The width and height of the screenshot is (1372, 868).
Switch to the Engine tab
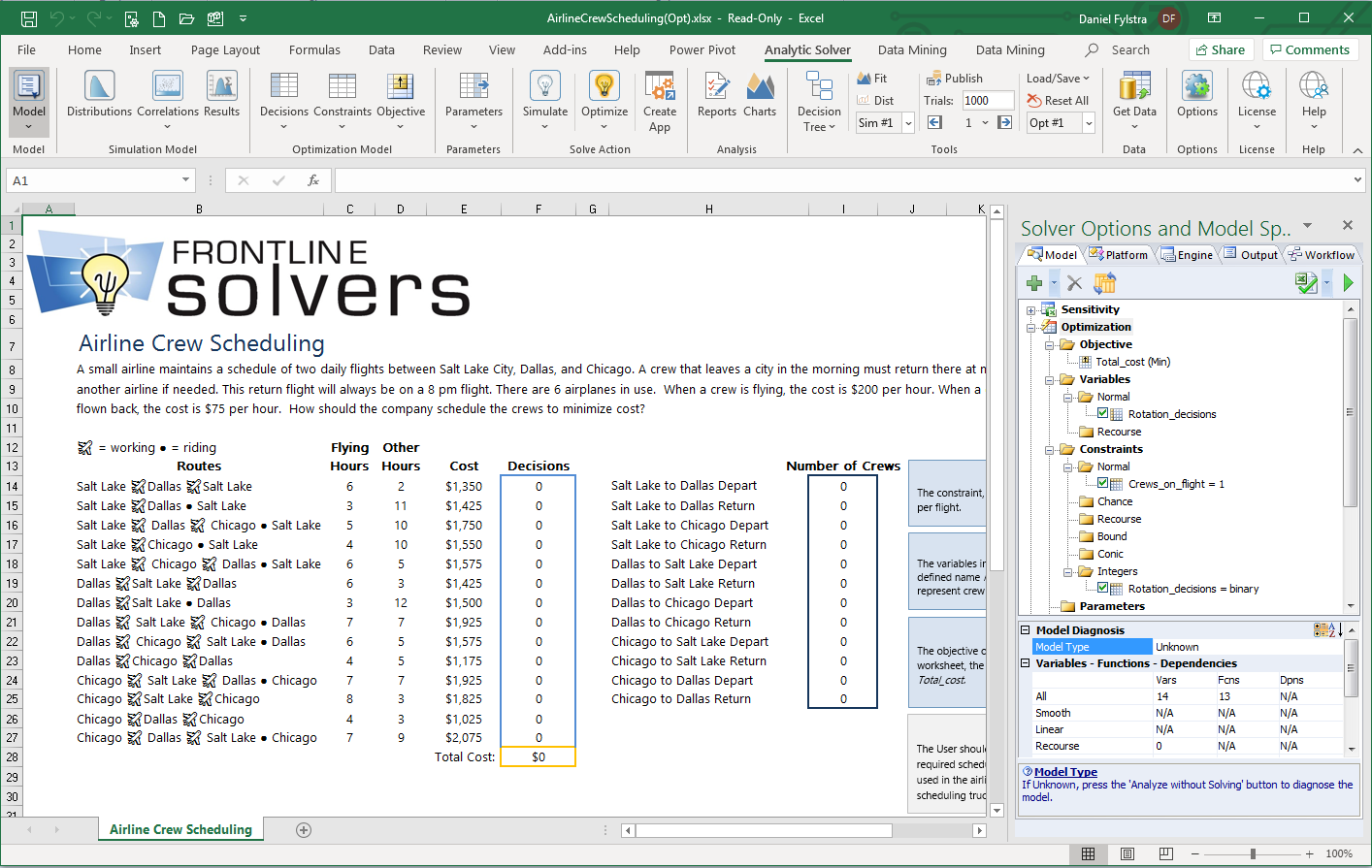[1187, 255]
